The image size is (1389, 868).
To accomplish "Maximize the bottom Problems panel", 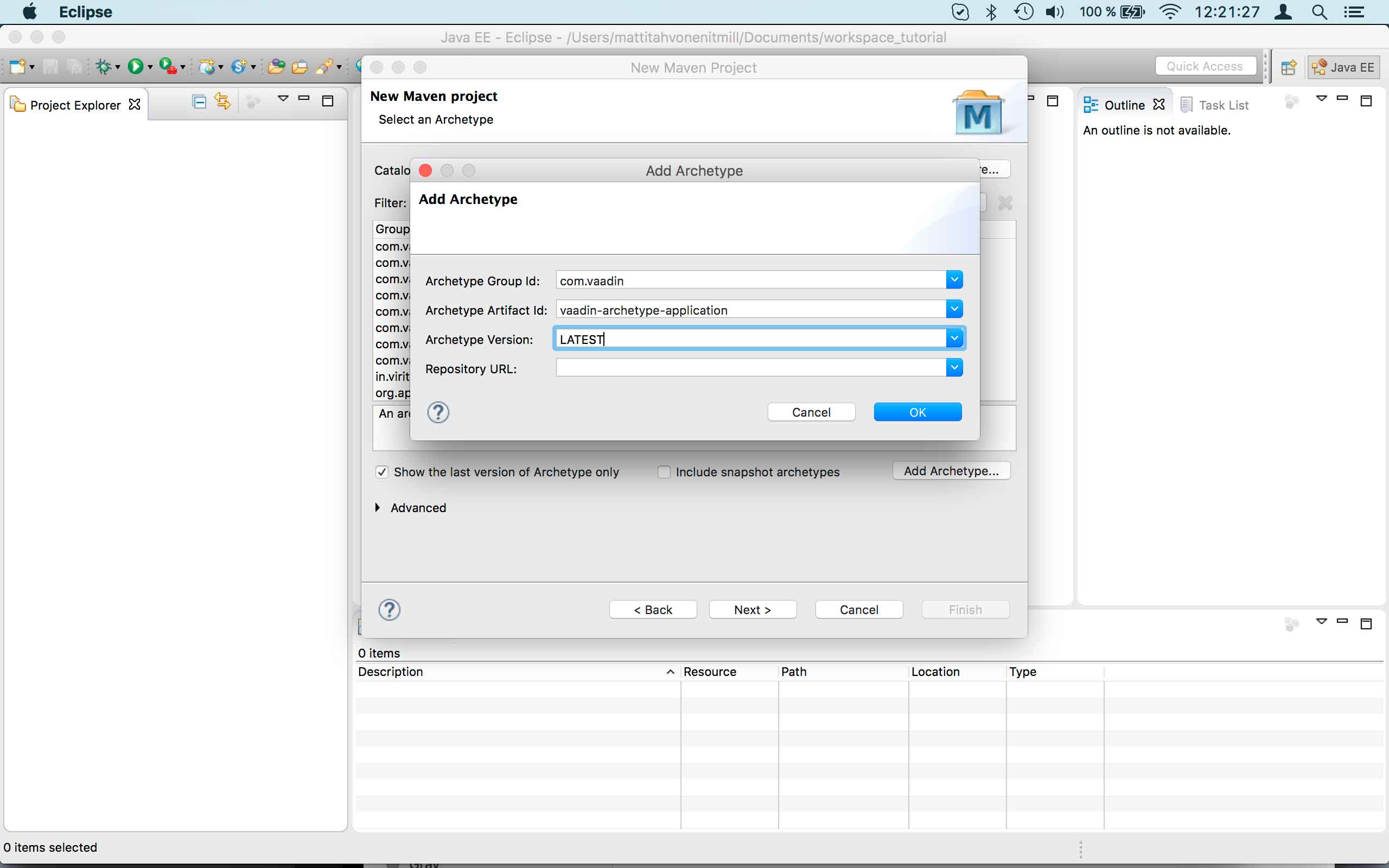I will [x=1366, y=624].
